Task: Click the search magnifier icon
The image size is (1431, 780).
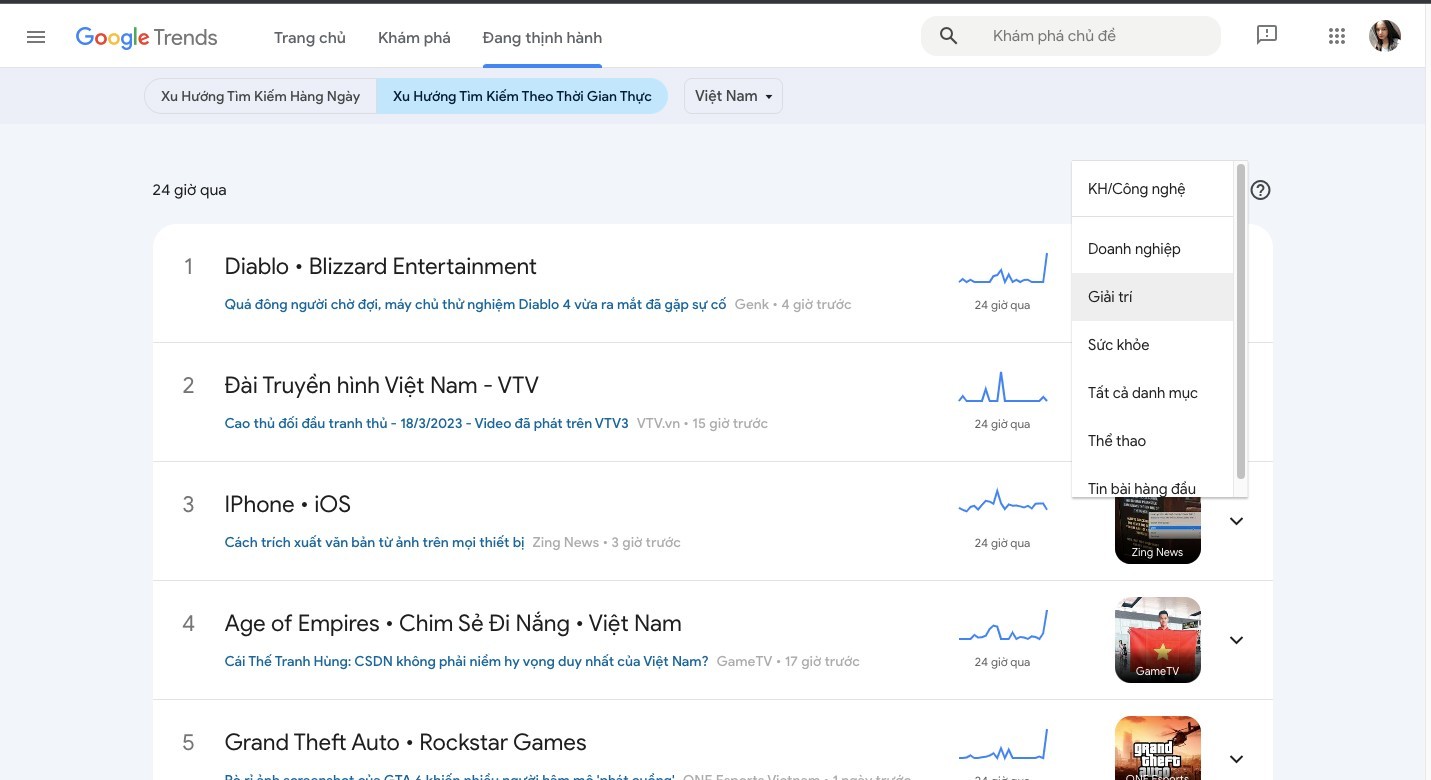Action: coord(949,36)
